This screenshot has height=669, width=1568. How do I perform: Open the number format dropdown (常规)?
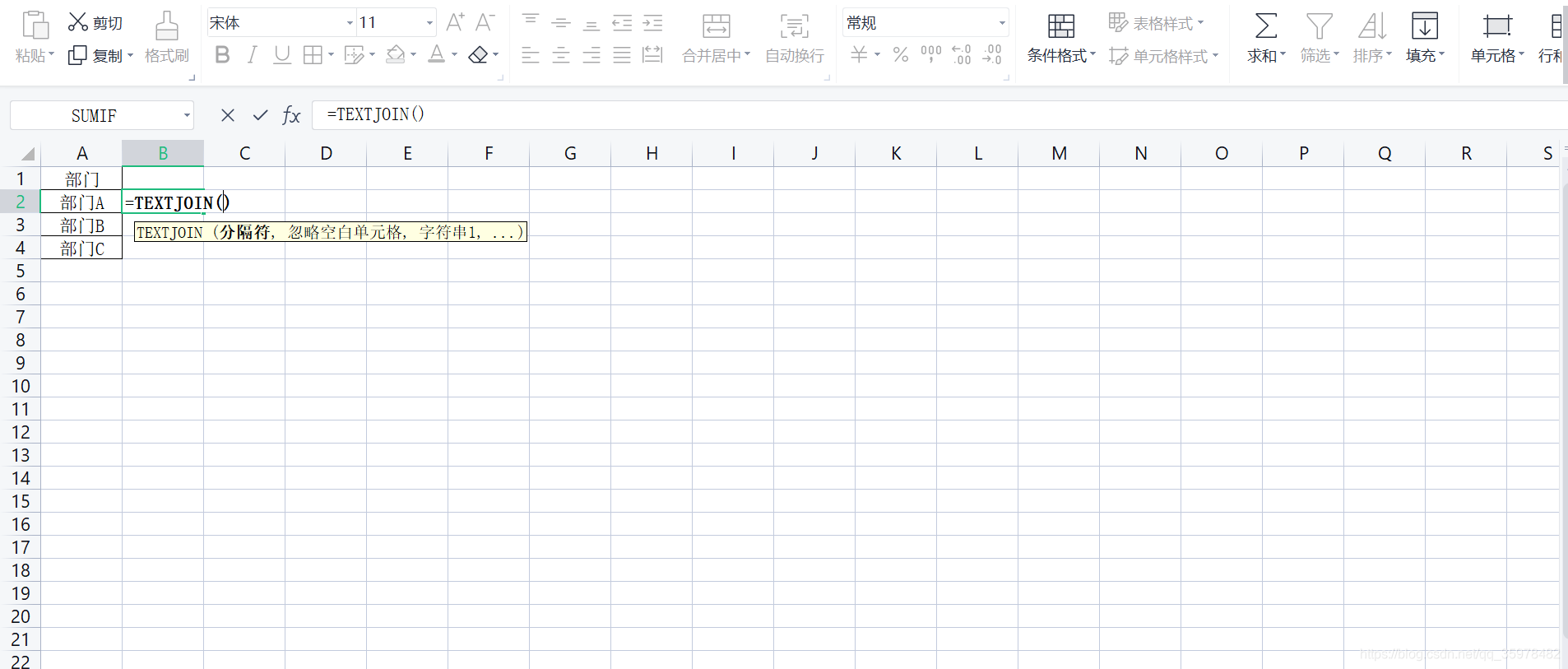point(1002,23)
